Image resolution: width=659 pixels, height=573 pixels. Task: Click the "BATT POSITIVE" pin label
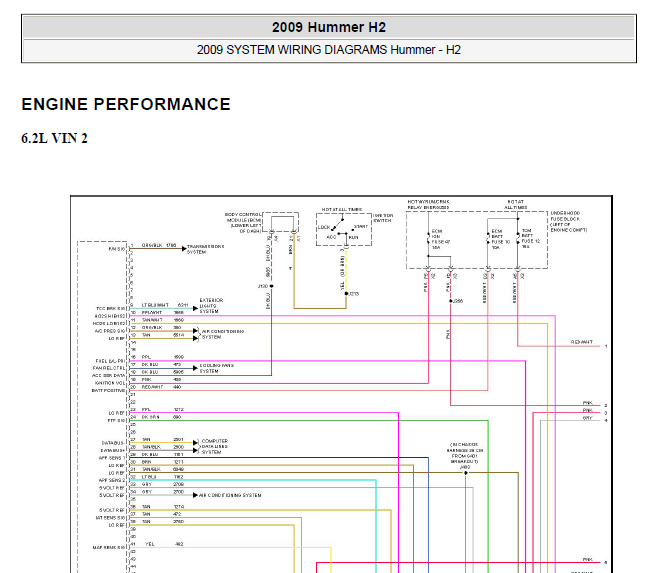108,391
